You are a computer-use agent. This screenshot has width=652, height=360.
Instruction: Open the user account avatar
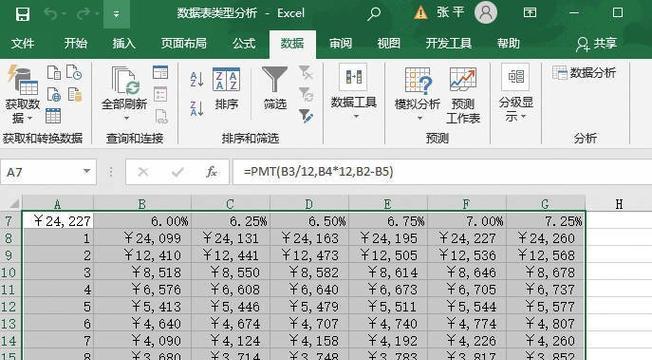[x=486, y=12]
